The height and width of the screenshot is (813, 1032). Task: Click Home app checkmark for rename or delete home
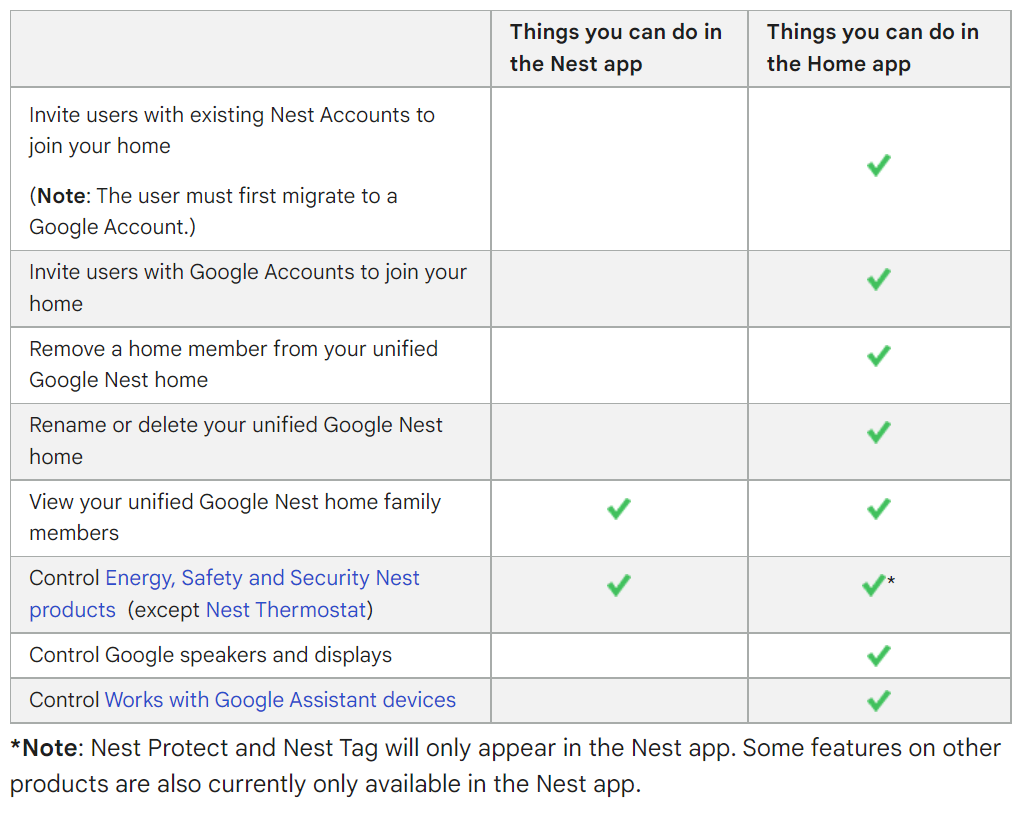pos(878,432)
